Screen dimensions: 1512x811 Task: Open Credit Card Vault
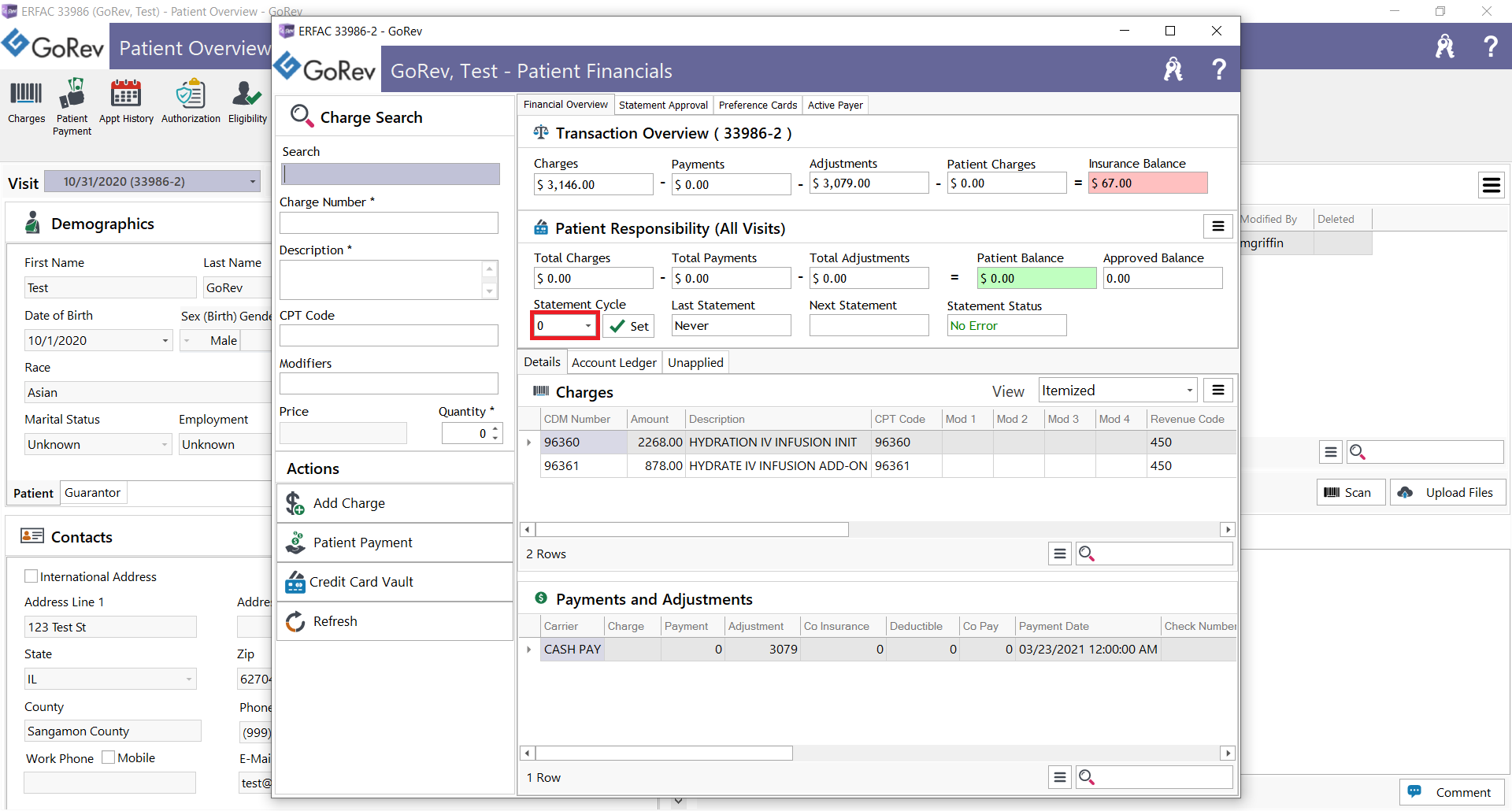(x=395, y=582)
